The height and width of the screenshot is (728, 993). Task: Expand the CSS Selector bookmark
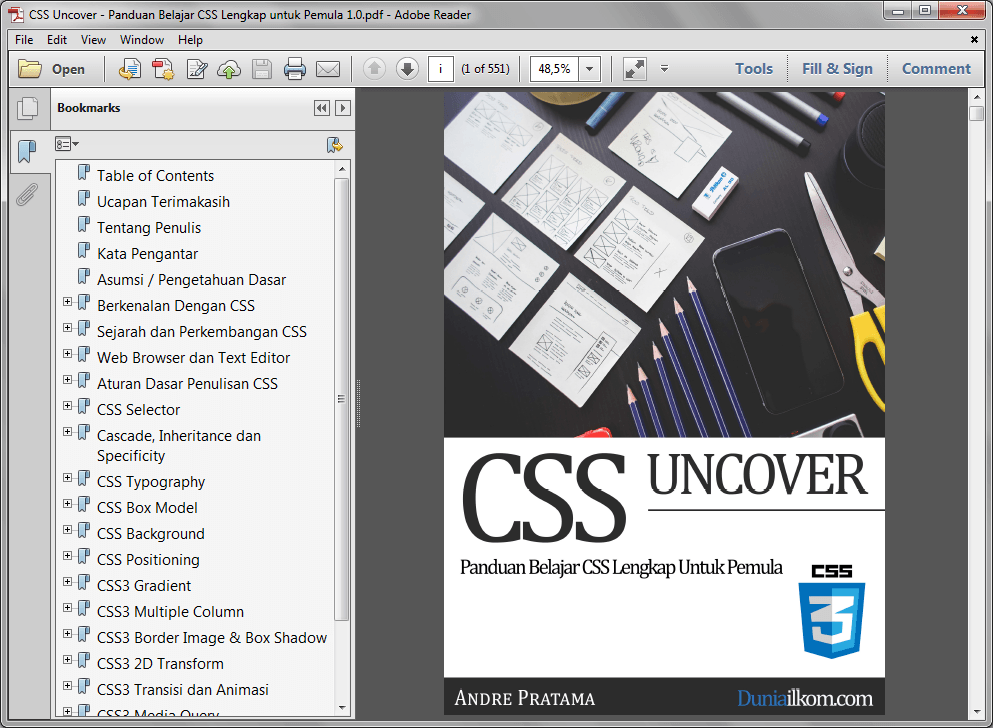pyautogui.click(x=67, y=405)
